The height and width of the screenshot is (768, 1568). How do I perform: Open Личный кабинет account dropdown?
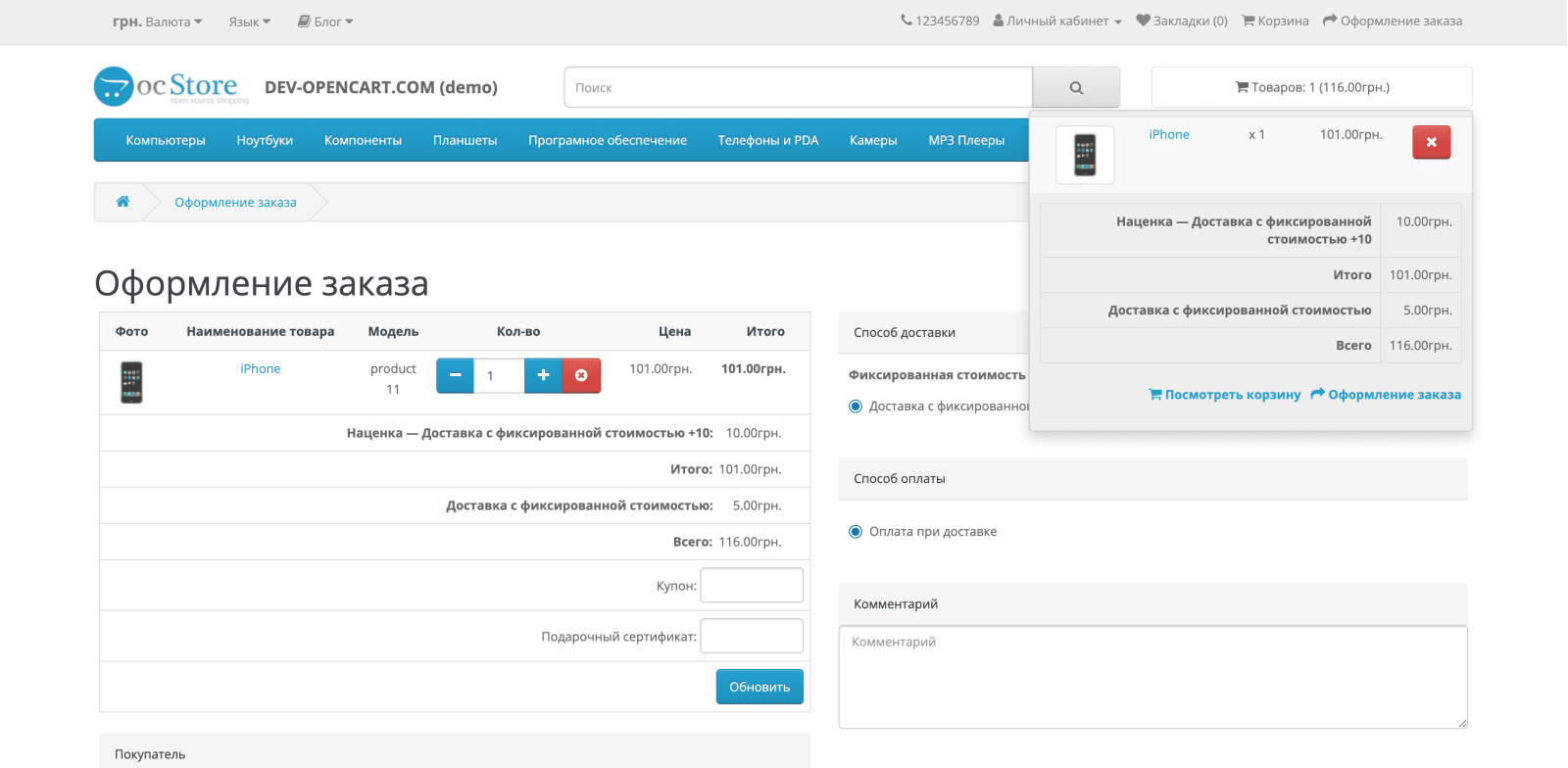click(x=1057, y=21)
